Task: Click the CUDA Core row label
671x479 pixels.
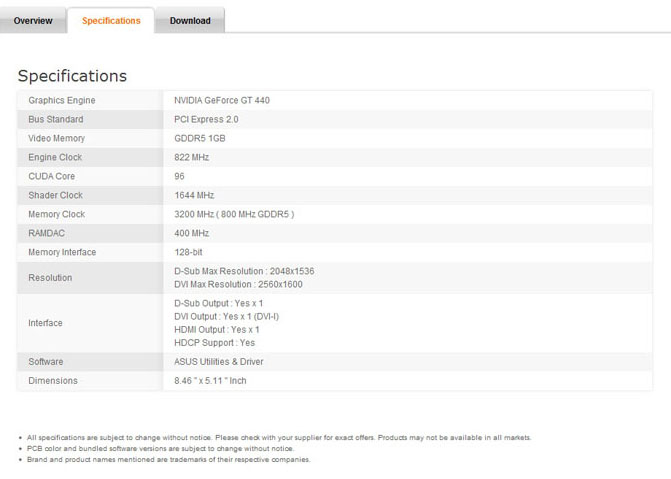Action: pyautogui.click(x=52, y=176)
